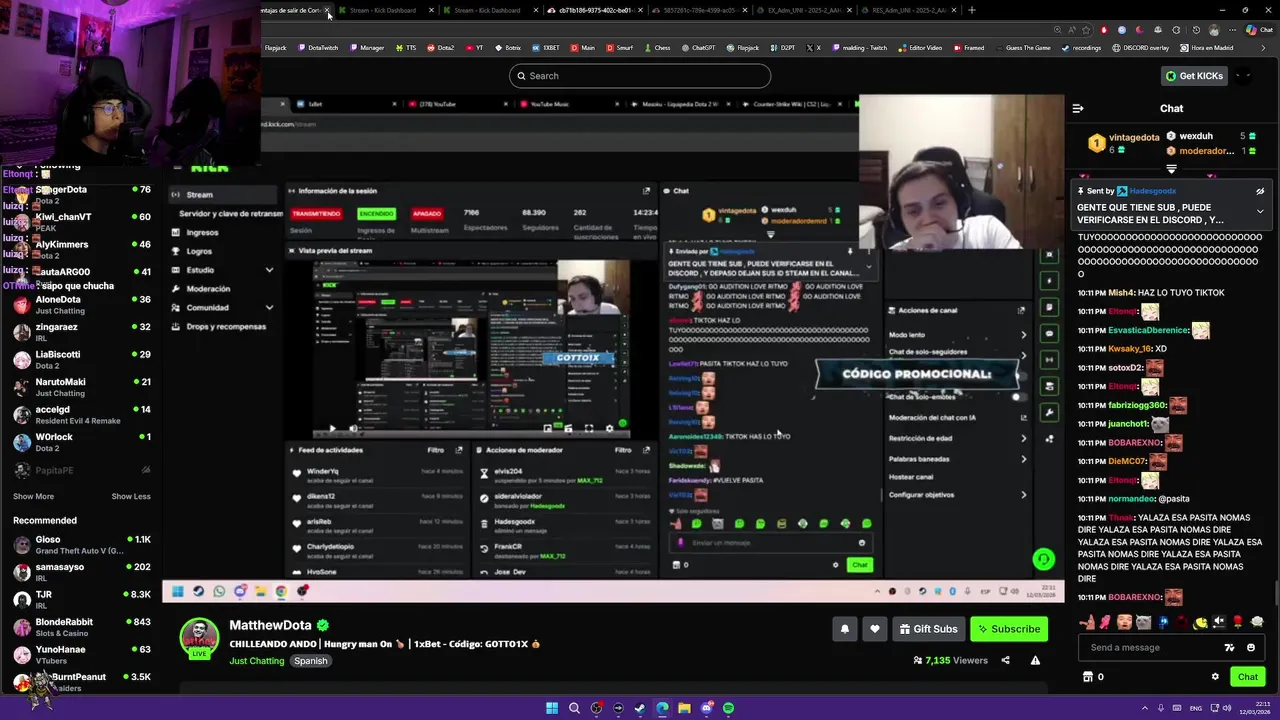Send message with the green Chat button
This screenshot has width=1280, height=720.
(x=1247, y=677)
